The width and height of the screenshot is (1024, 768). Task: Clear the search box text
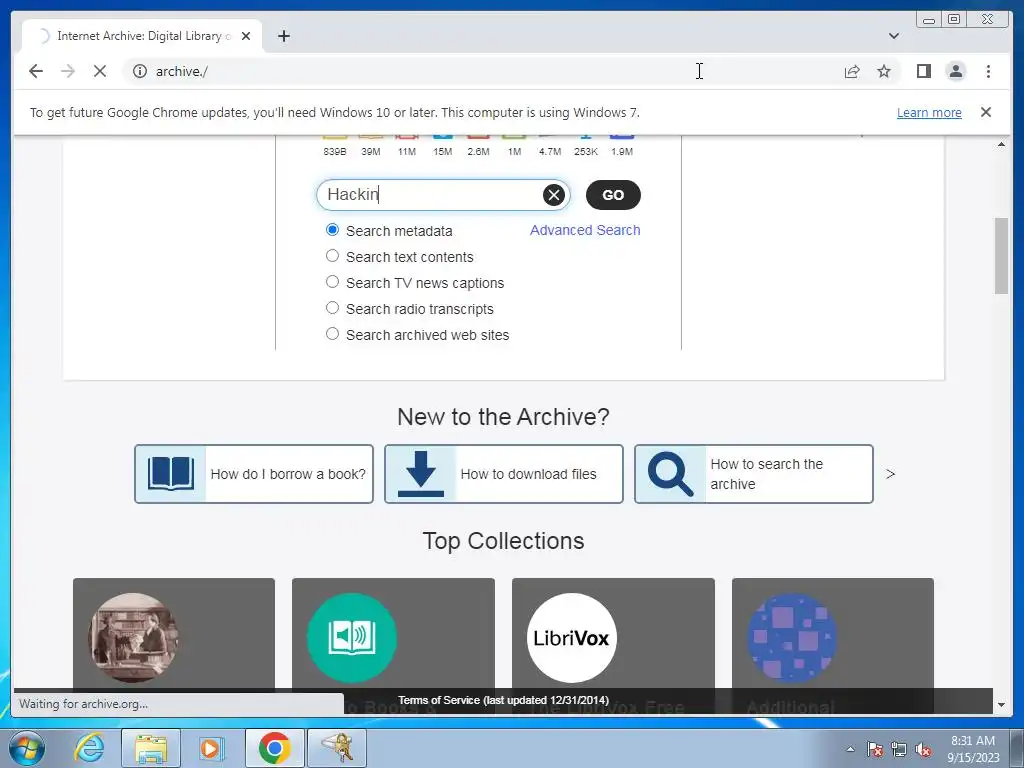click(554, 195)
